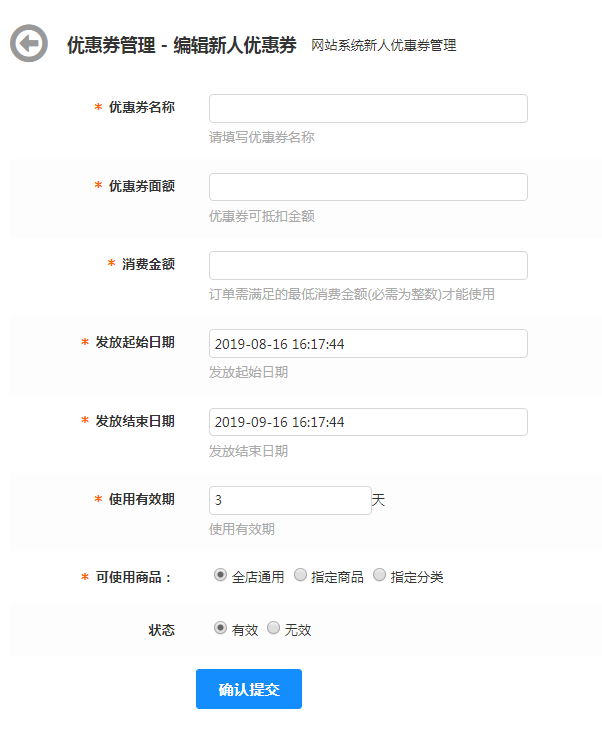Click the minimum order amount hint text

351,294
